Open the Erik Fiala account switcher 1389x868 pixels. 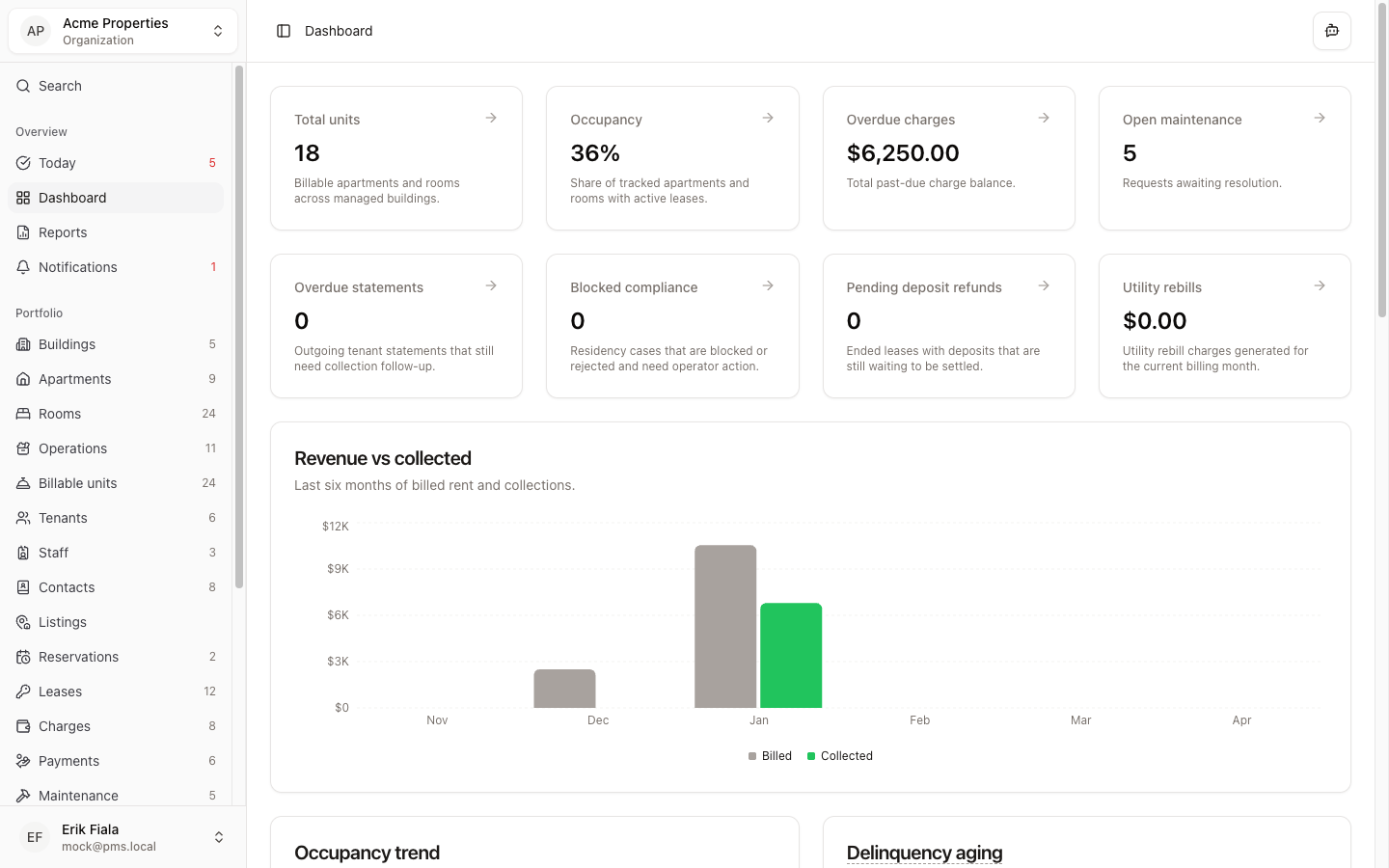coord(123,836)
